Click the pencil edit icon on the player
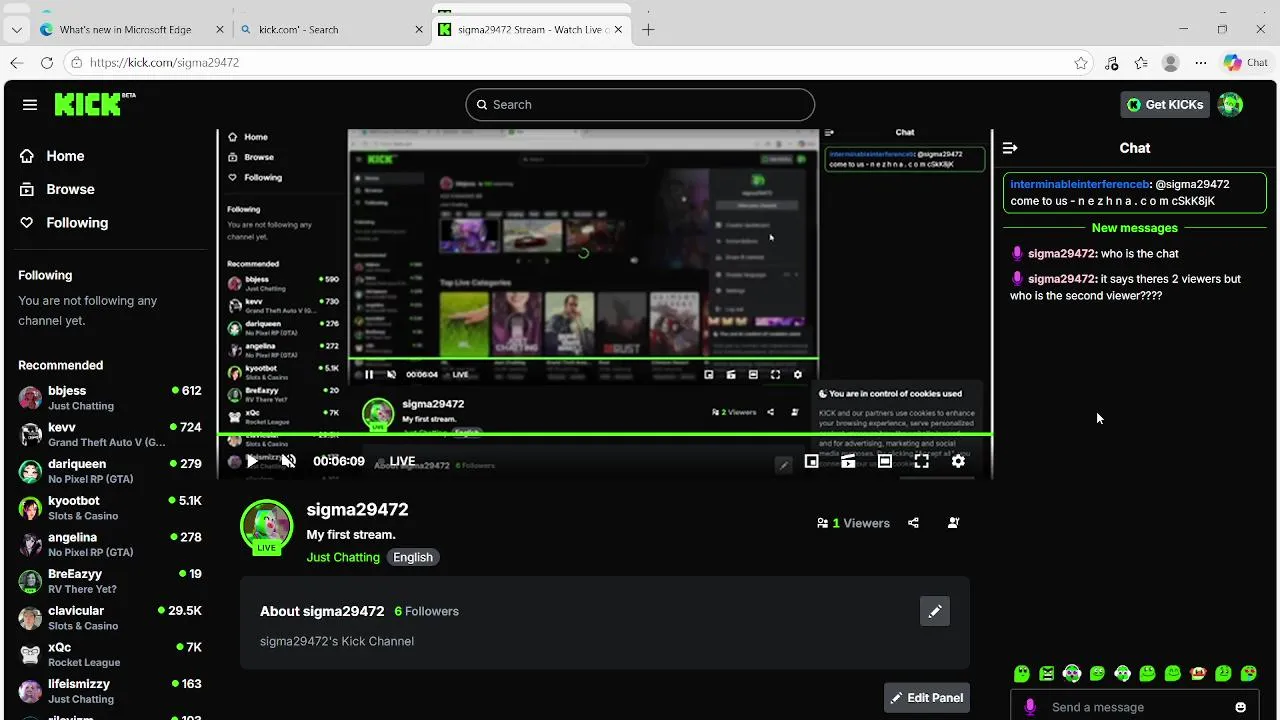The width and height of the screenshot is (1280, 720). click(784, 464)
